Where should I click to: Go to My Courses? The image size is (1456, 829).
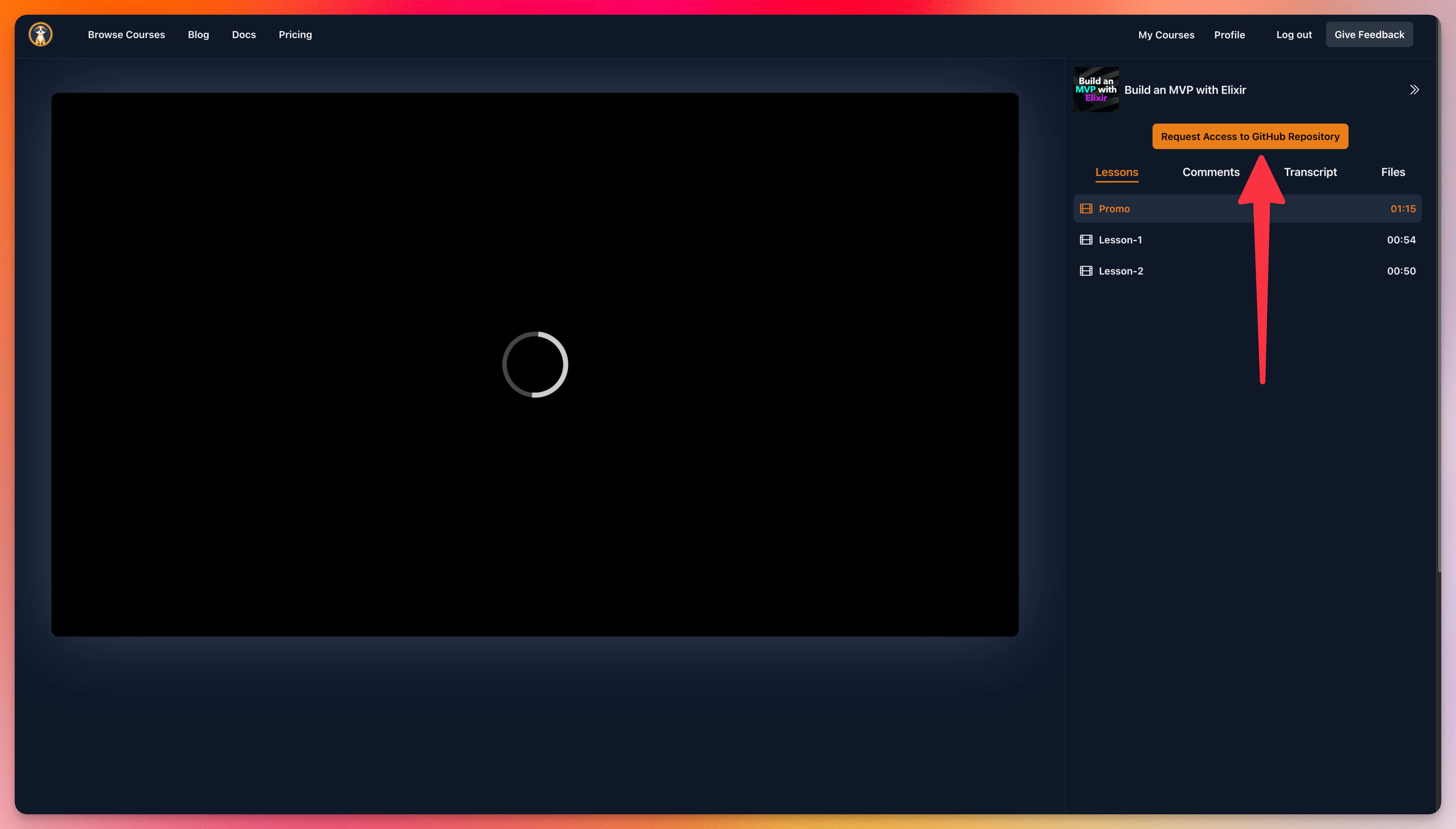(x=1166, y=35)
